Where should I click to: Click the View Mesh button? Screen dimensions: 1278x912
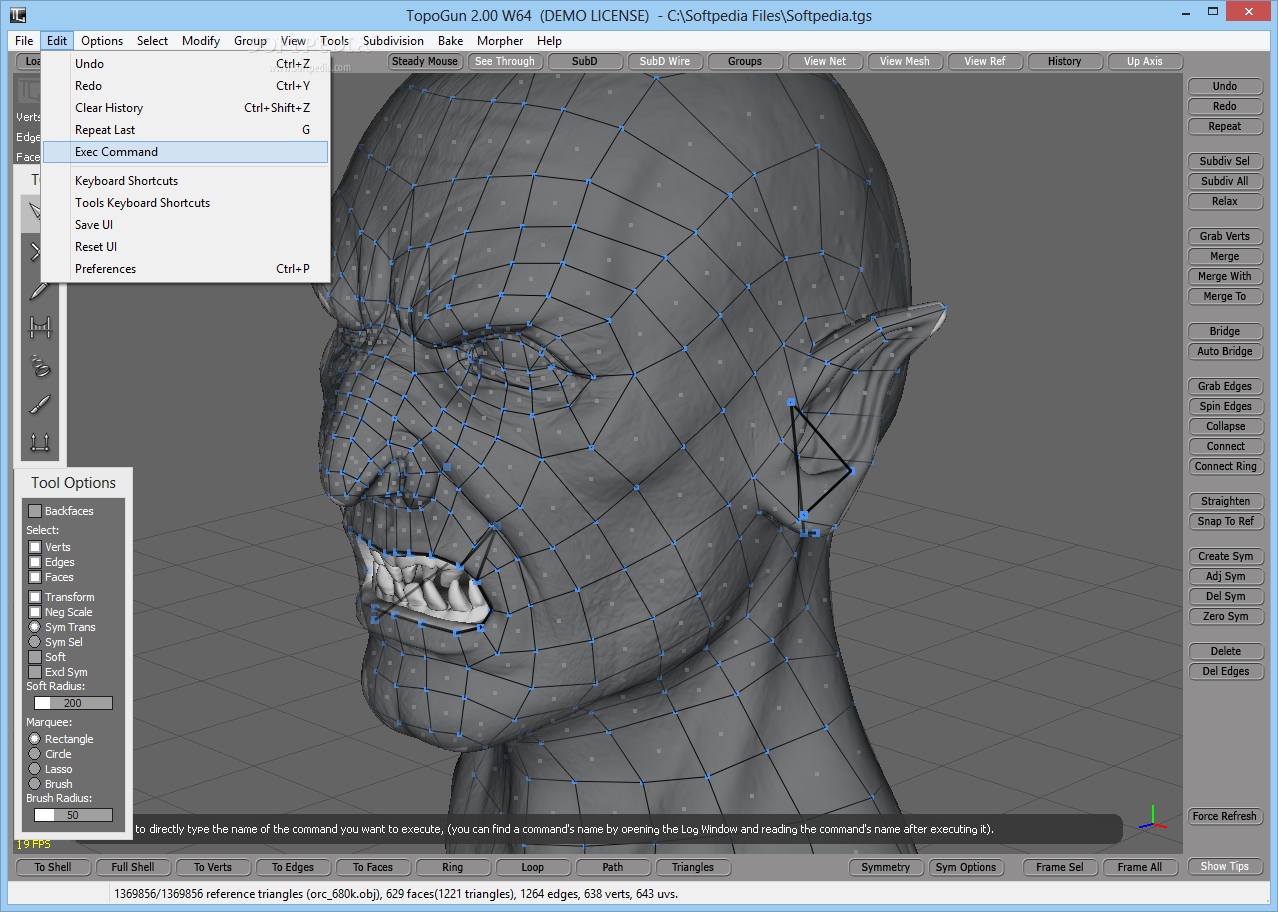(905, 61)
